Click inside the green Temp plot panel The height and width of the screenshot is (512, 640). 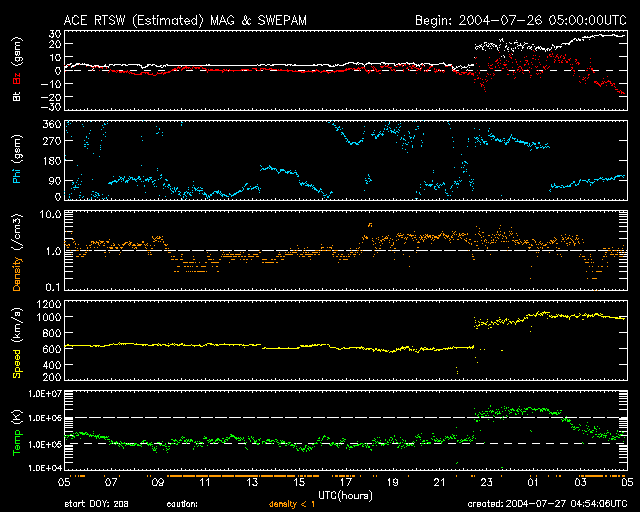click(x=346, y=430)
